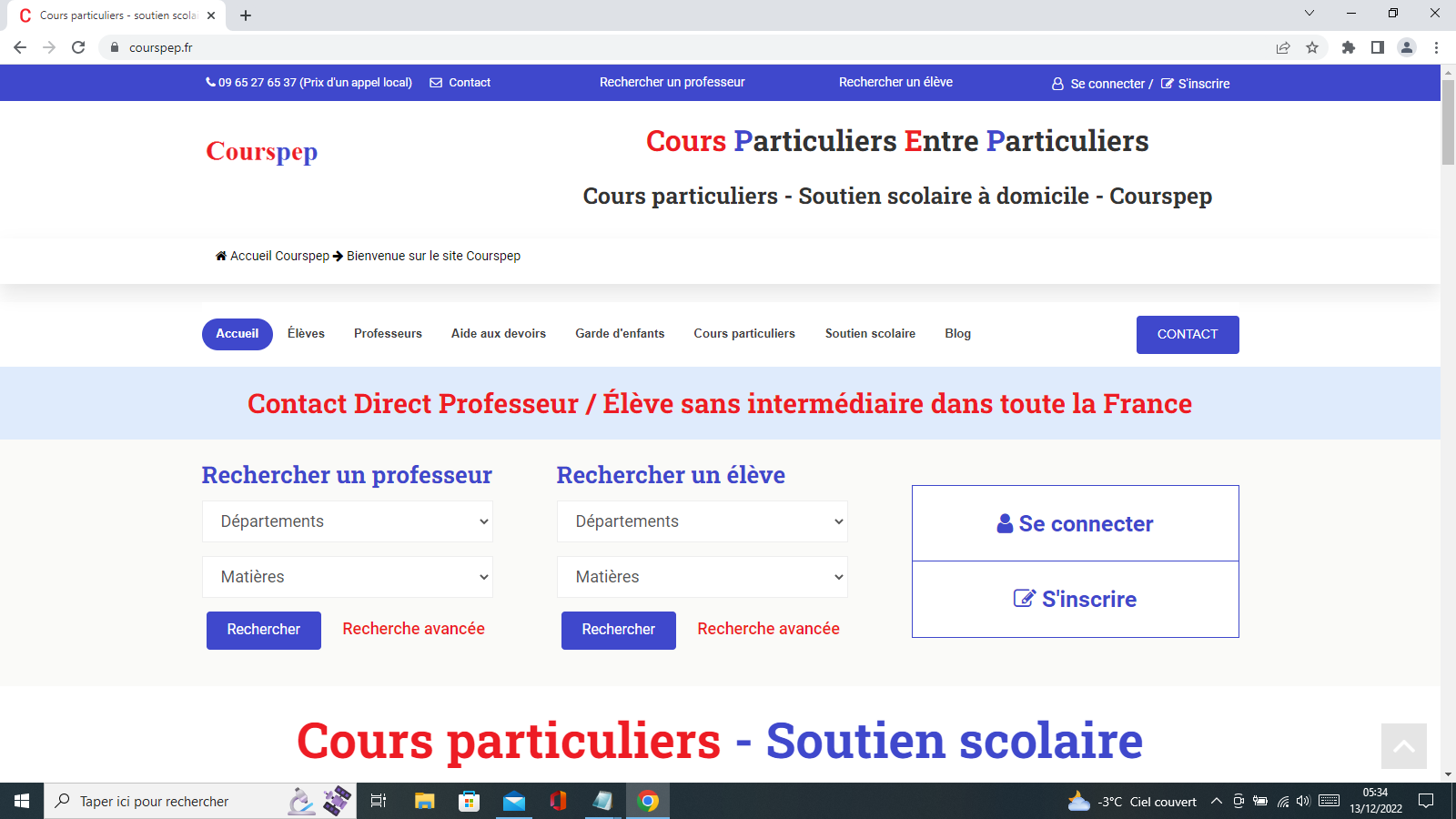Select Matières dropdown under Rechercher un élève
This screenshot has height=819, width=1456.
pyautogui.click(x=702, y=577)
